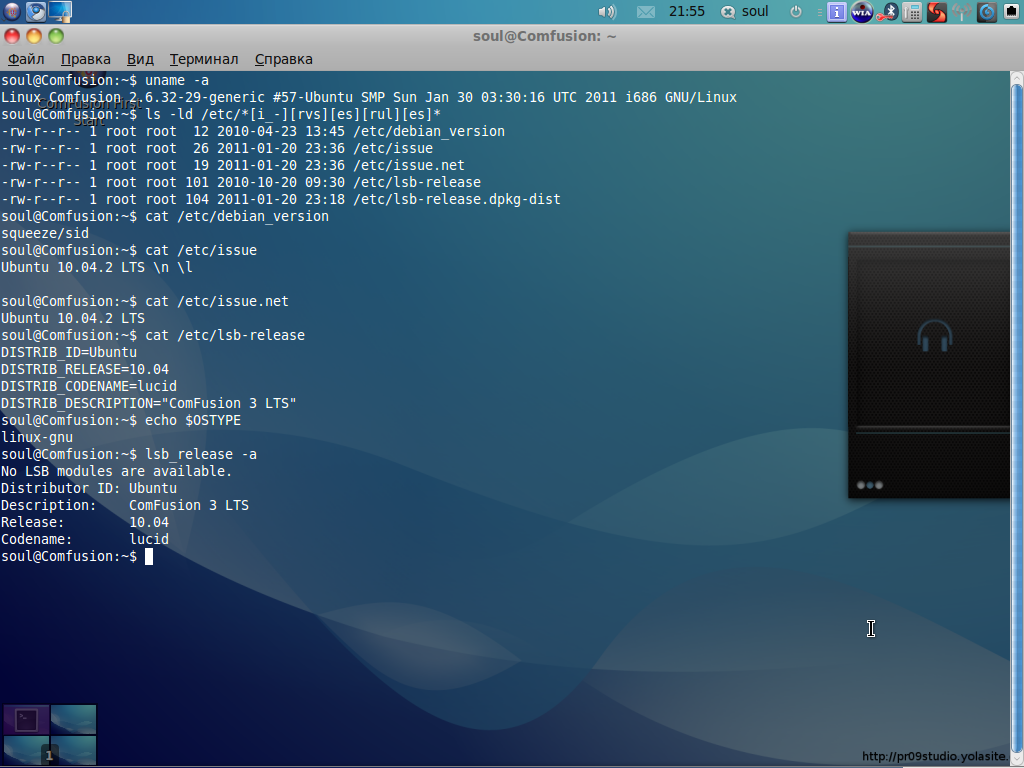
Task: Launch the Chromium browser from panel
Action: 36,11
